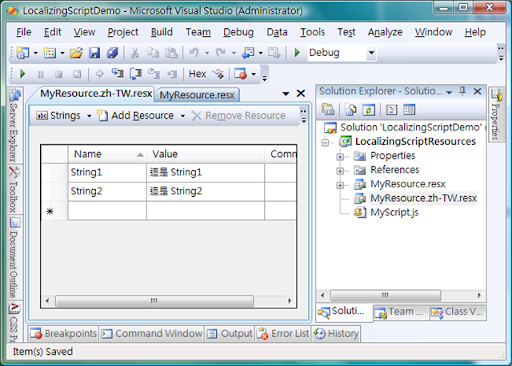The width and height of the screenshot is (512, 366).
Task: Click the Refresh icon in Solution Explorer
Action: pos(369,110)
